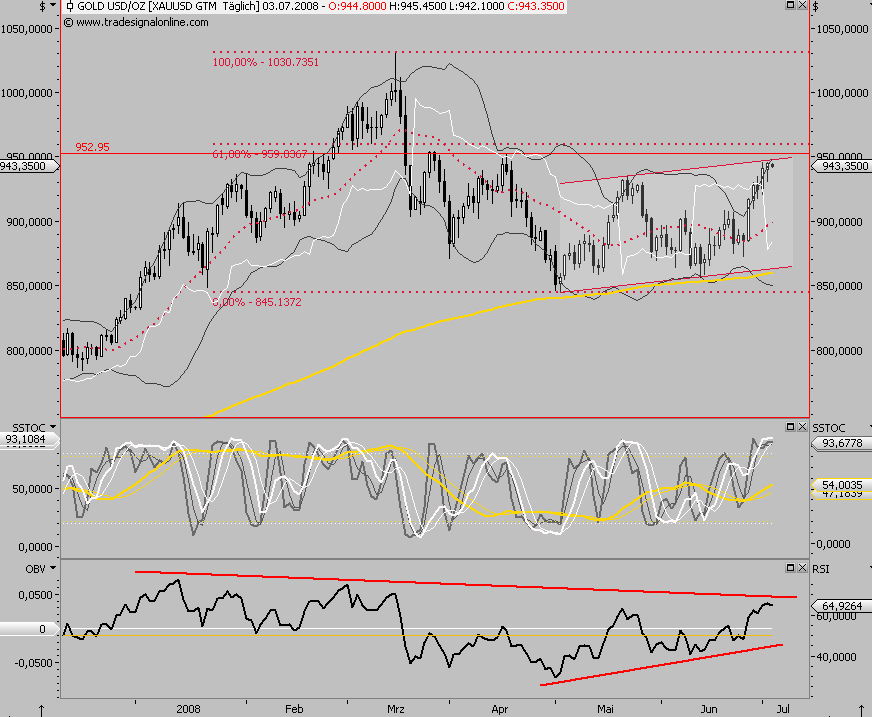The image size is (872, 717).
Task: Maximize the SSTOC indicator pane
Action: 790,427
